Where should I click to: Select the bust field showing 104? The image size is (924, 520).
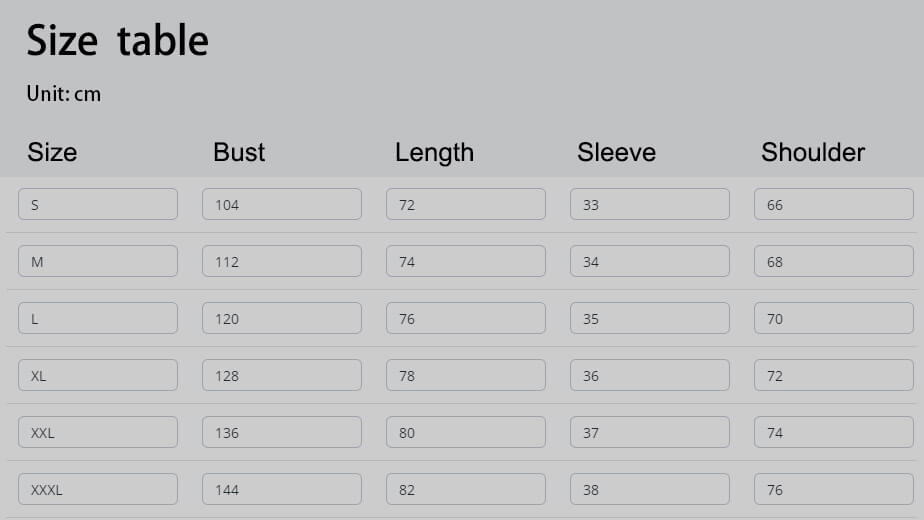(x=282, y=204)
